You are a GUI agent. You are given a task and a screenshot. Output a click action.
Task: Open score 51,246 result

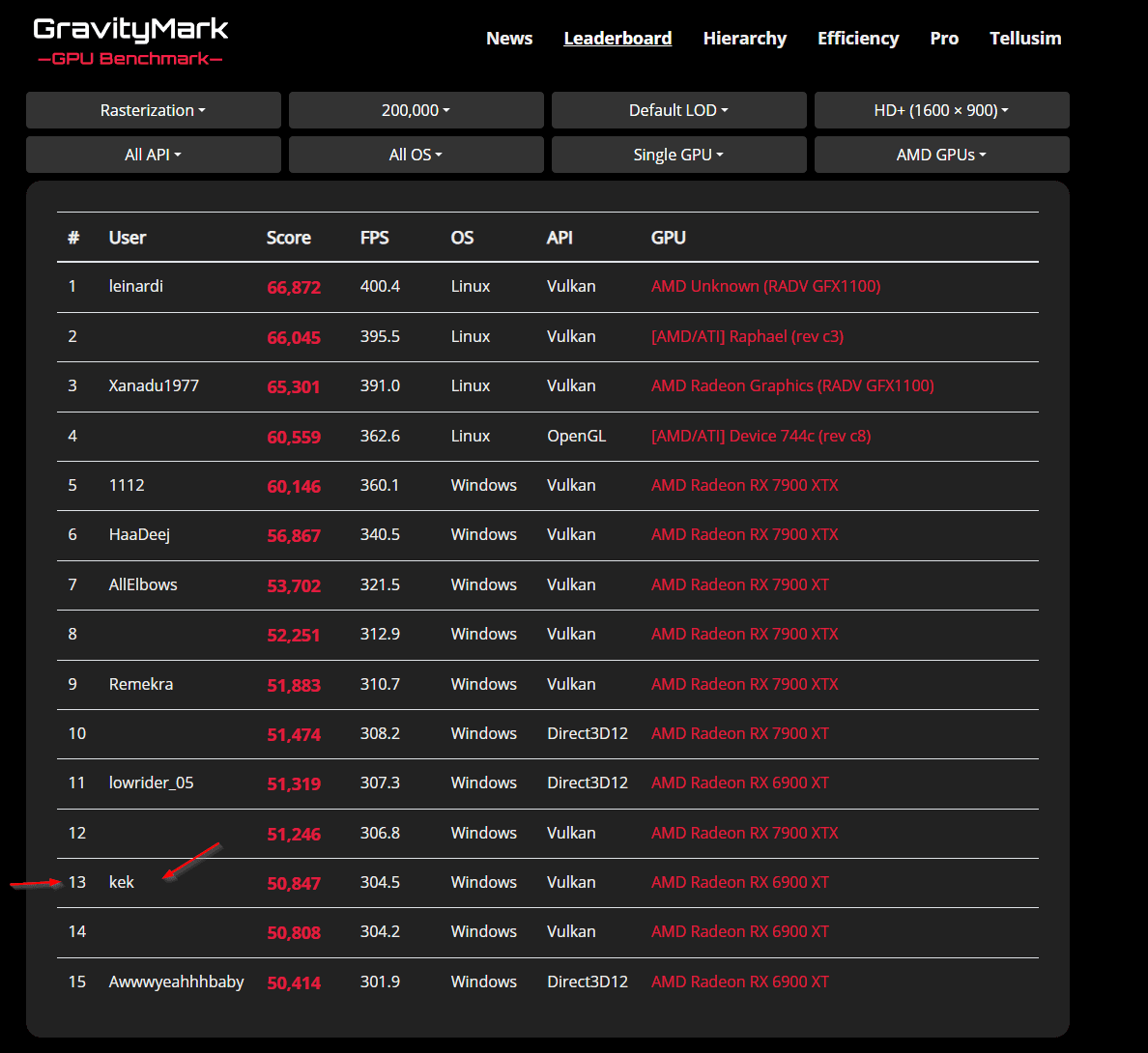tap(294, 834)
